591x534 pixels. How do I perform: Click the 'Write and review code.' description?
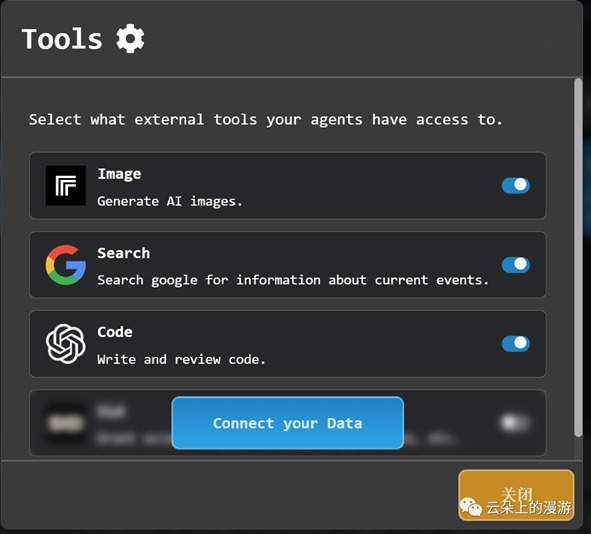tap(181, 360)
